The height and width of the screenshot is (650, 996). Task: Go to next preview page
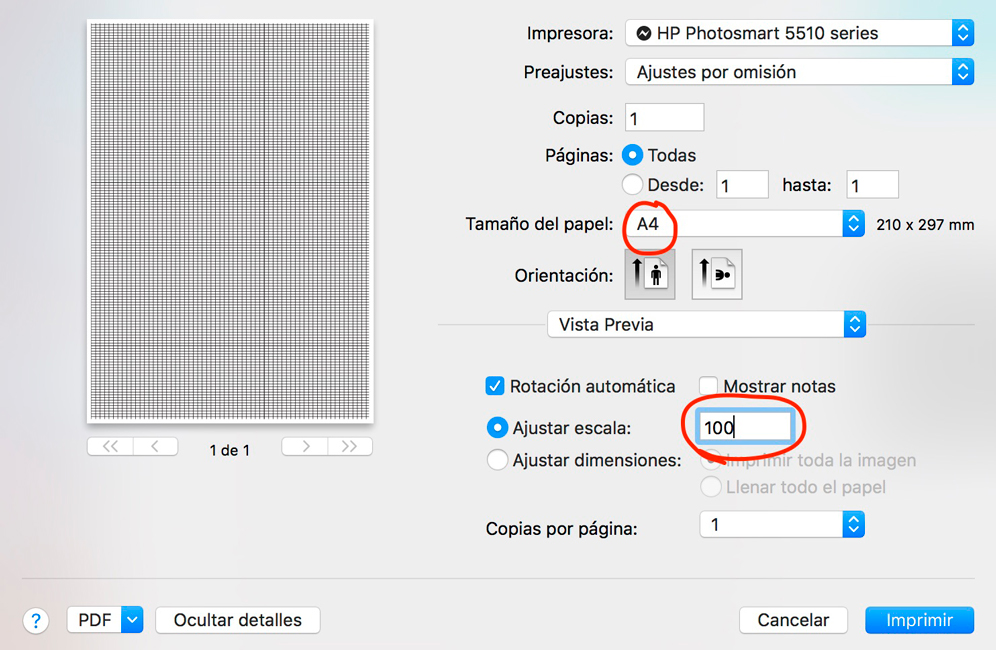tap(305, 447)
